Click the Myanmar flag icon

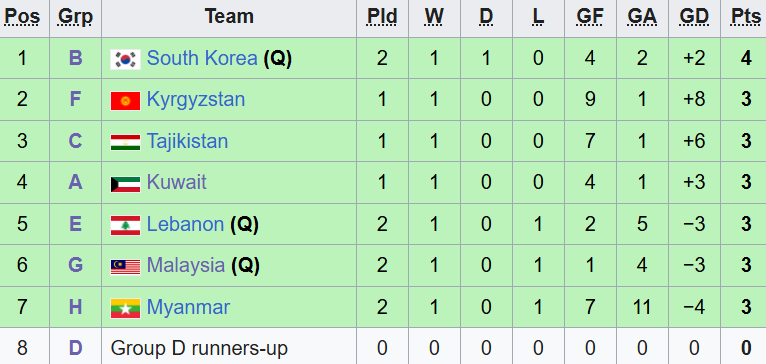[126, 308]
